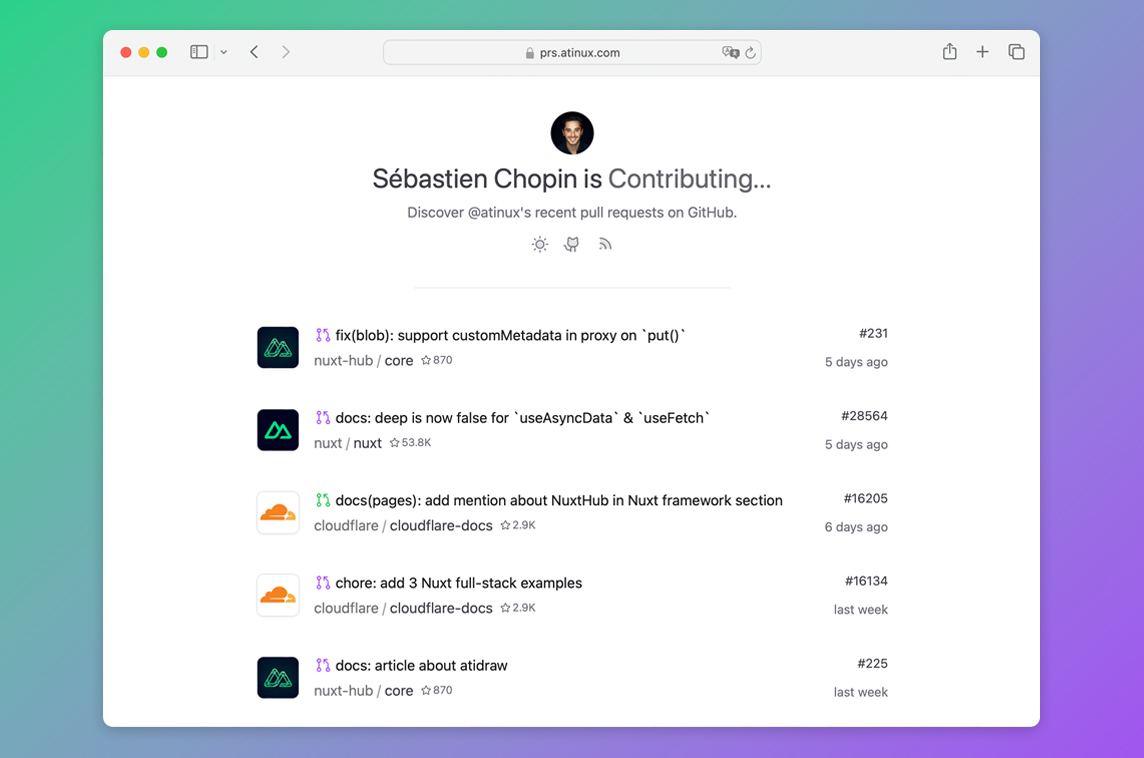
Task: Click '5 days ago' under #28564
Action: click(857, 444)
